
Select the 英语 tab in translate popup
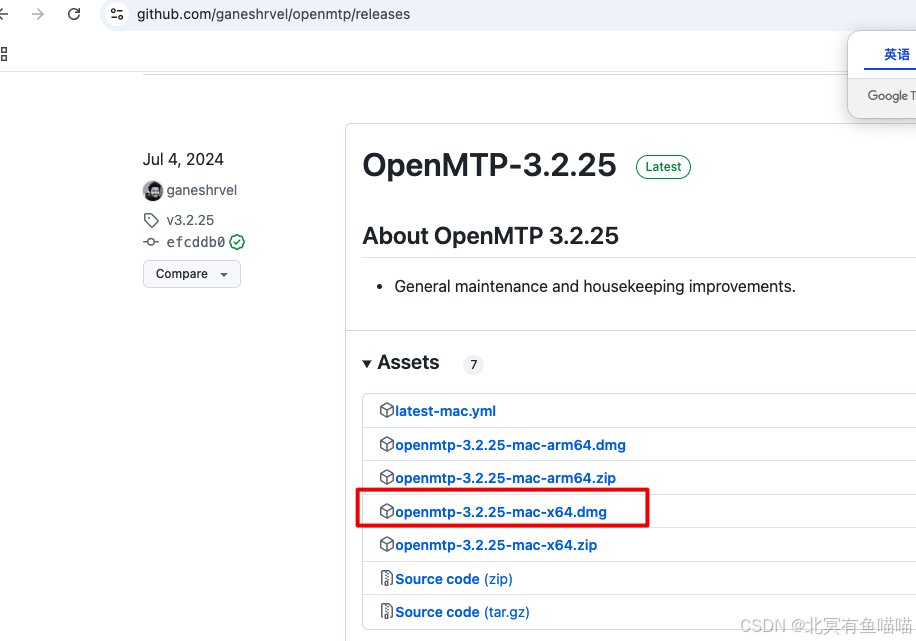click(896, 54)
